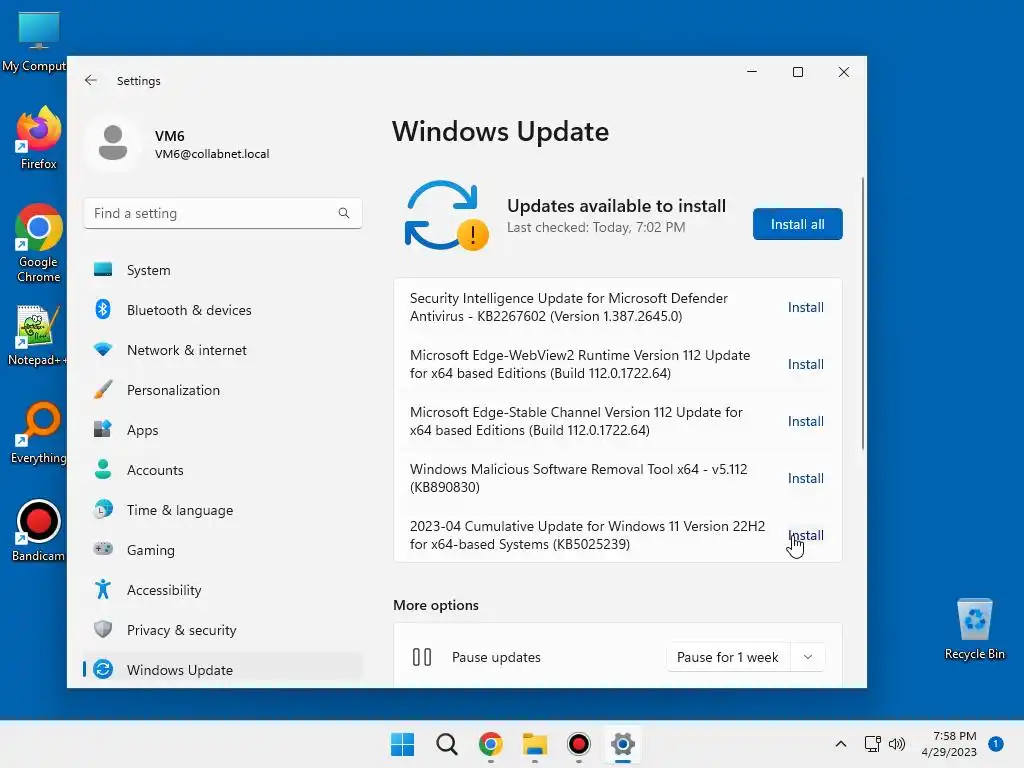The width and height of the screenshot is (1024, 768).
Task: Click the Gaming controller icon
Action: [x=103, y=549]
